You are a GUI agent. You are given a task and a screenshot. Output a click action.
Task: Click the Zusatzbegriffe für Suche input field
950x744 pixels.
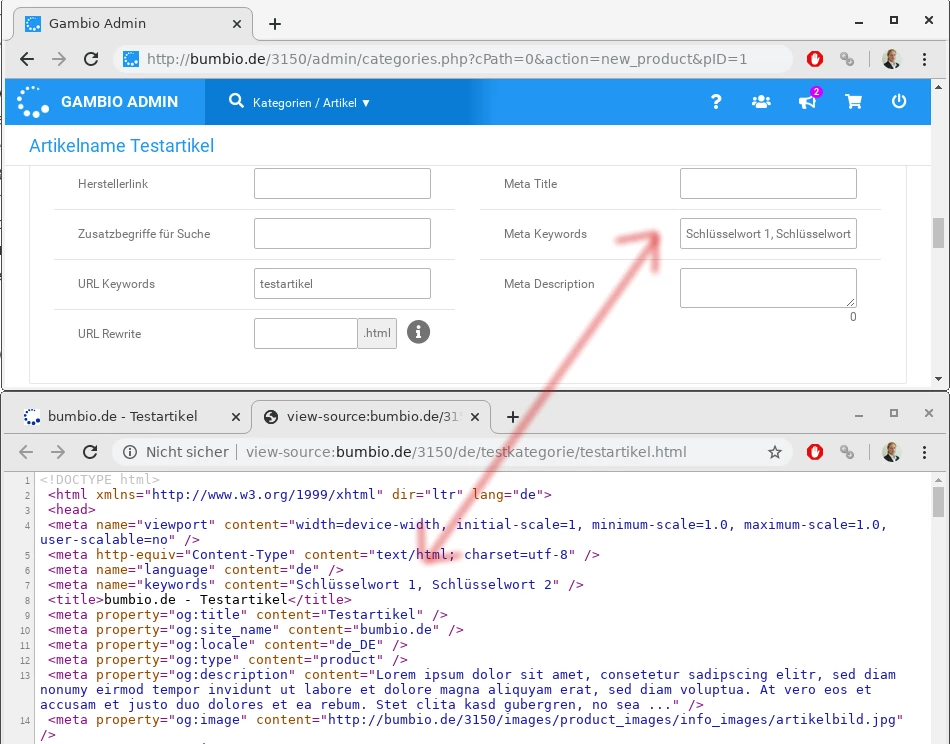pos(342,233)
